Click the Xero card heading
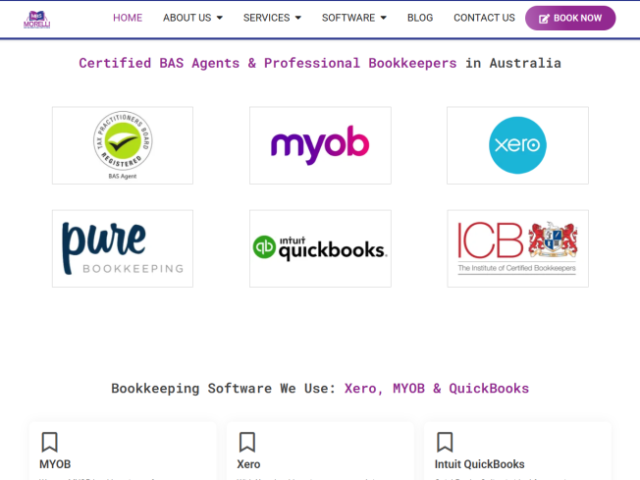The height and width of the screenshot is (480, 640). [249, 464]
